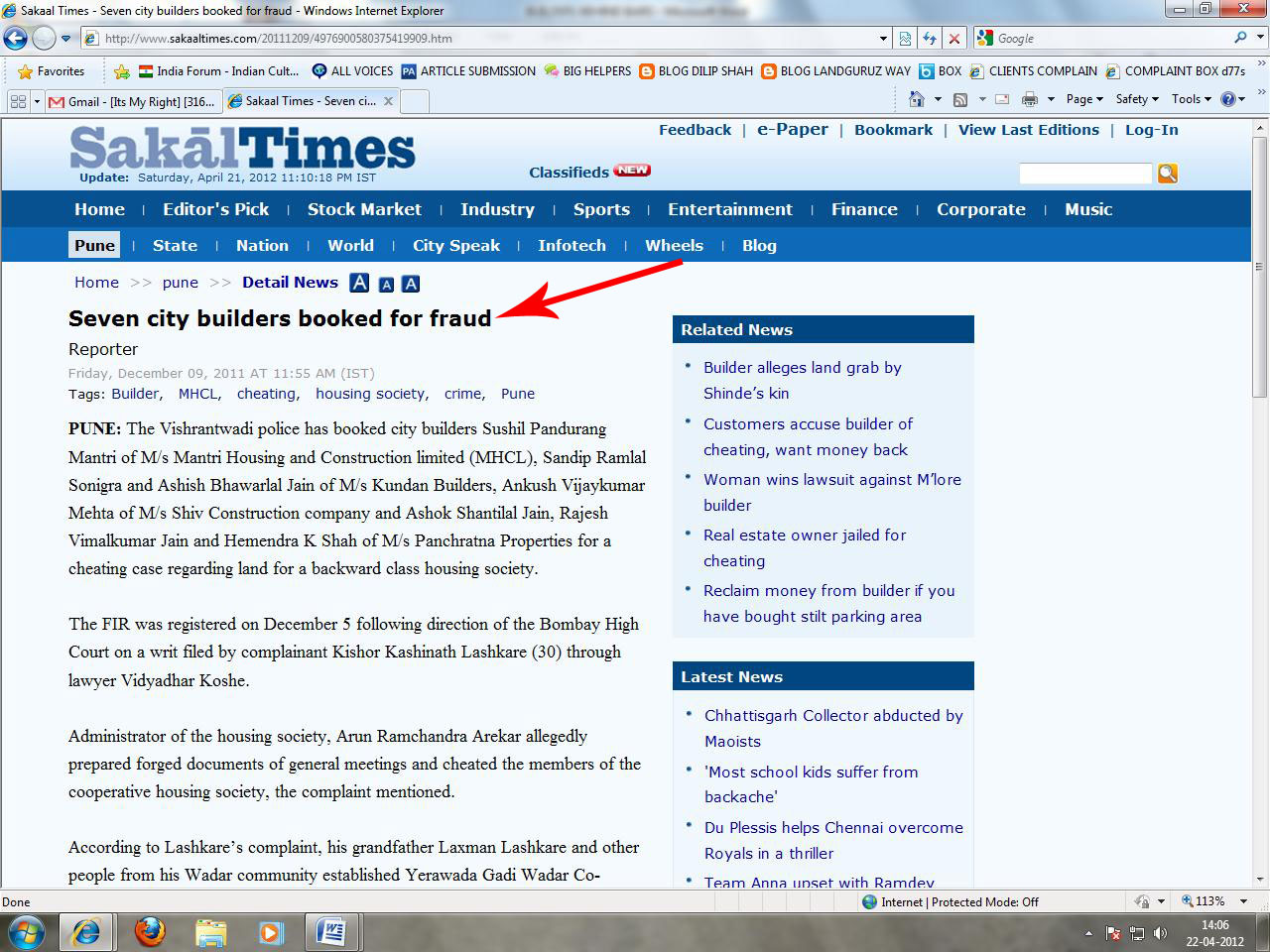Image resolution: width=1270 pixels, height=952 pixels.
Task: Expand the Tools dropdown menu
Action: coord(1192,99)
